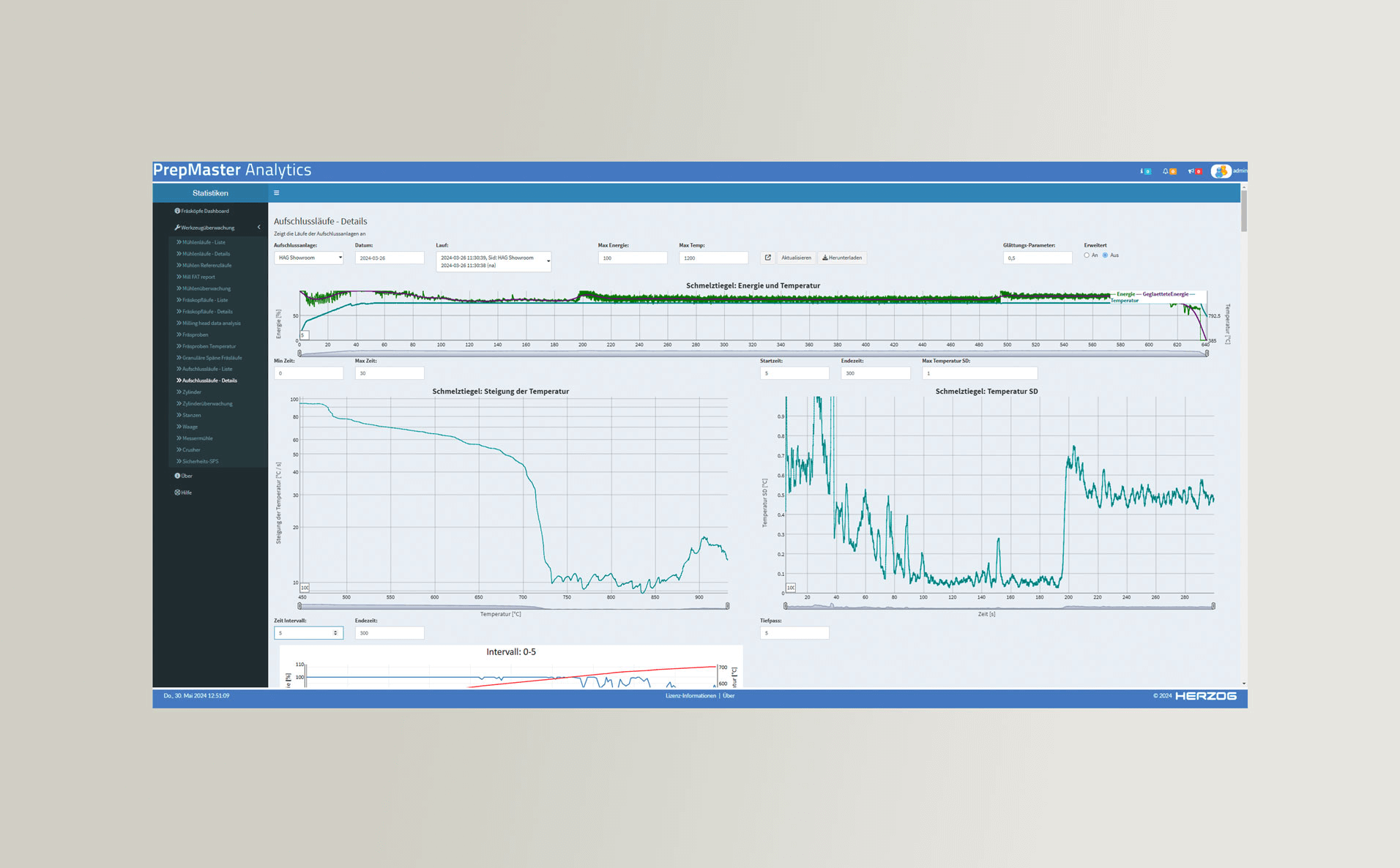Open the info notifications icon

tap(1145, 171)
